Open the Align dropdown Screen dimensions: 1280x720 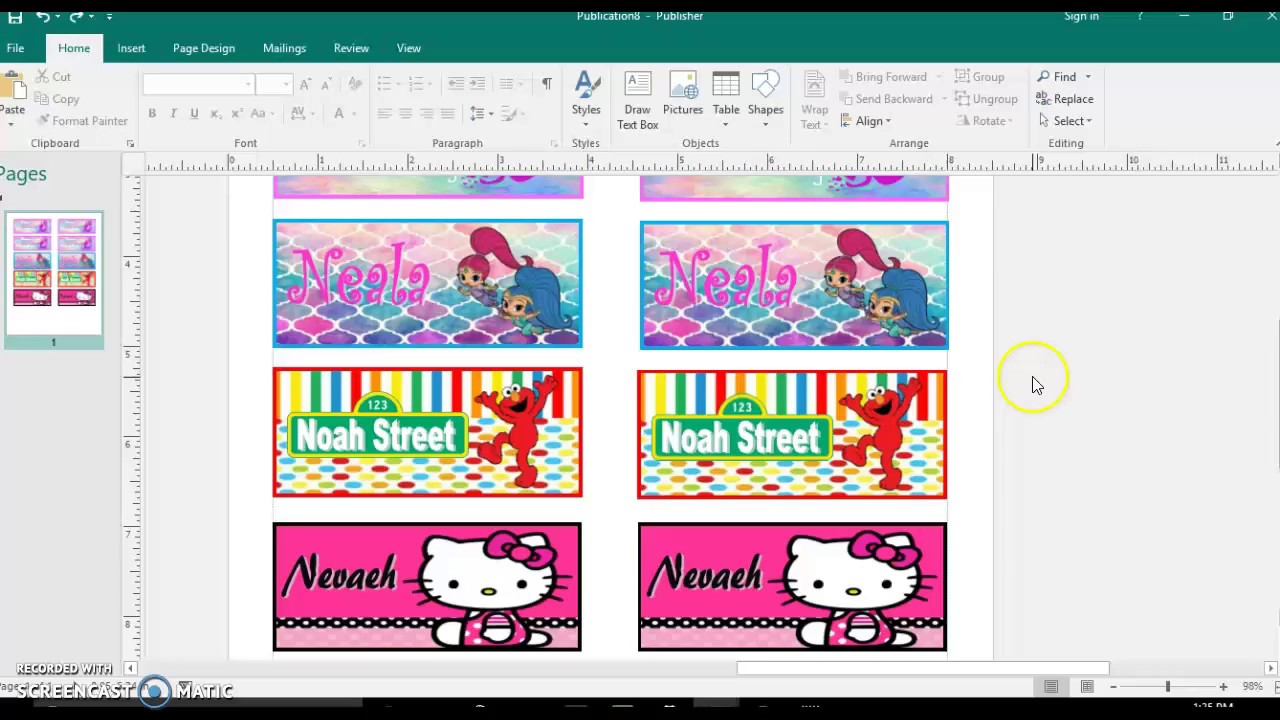864,121
